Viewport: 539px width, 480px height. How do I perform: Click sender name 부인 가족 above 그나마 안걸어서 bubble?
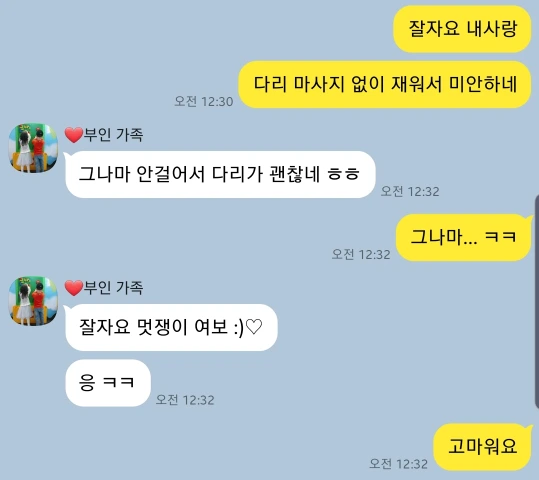pos(113,134)
